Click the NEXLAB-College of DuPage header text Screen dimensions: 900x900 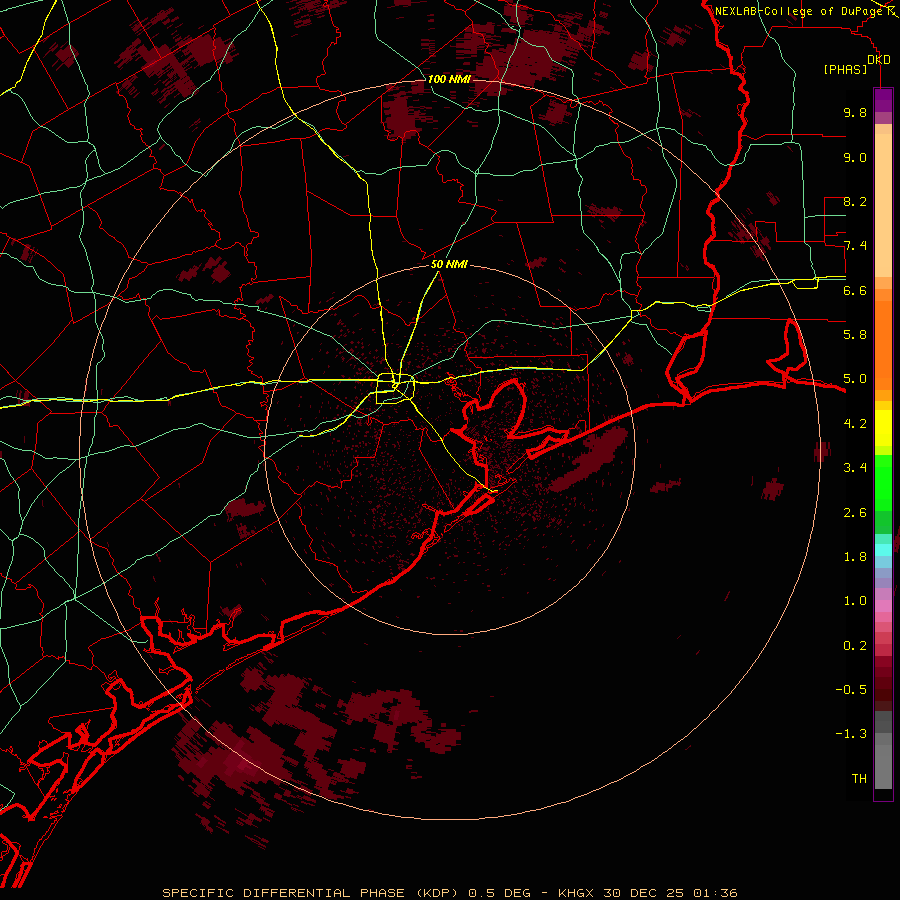(798, 11)
